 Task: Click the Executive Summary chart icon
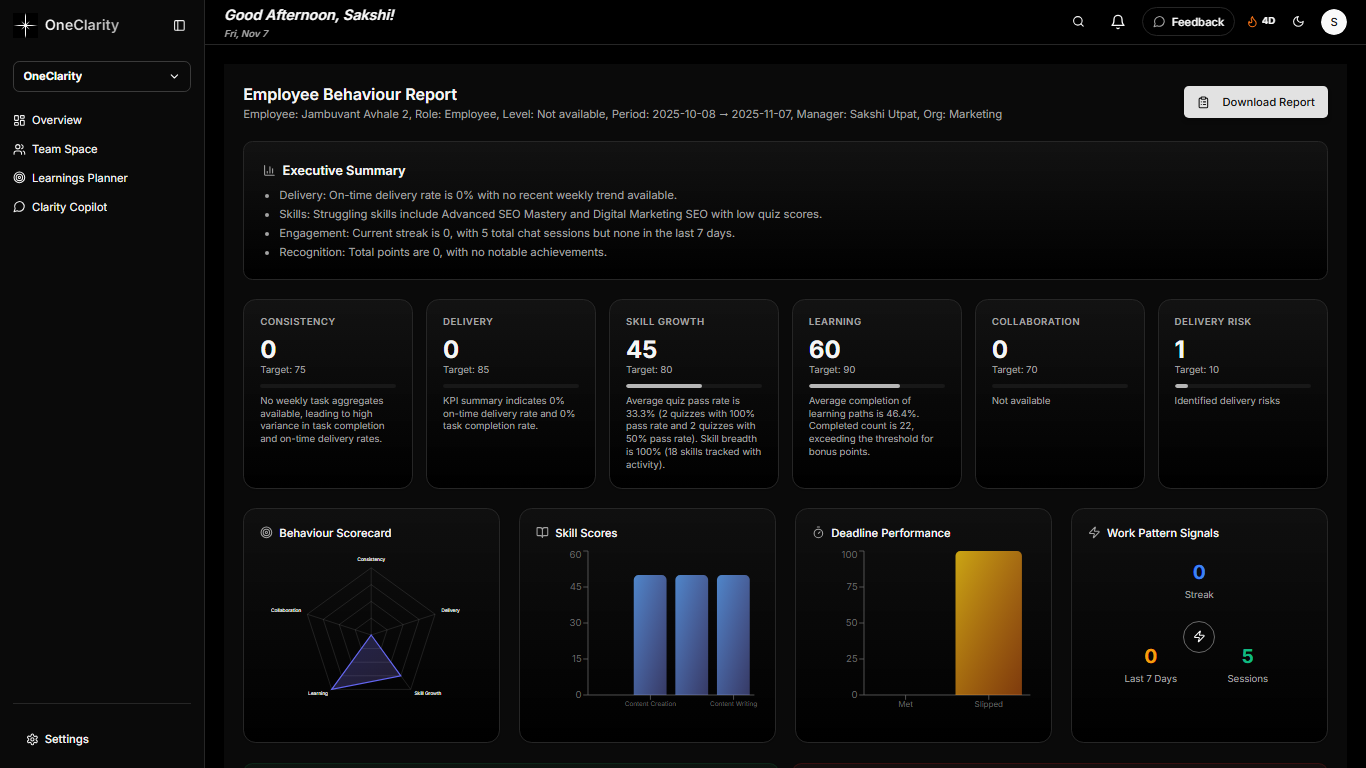pos(269,171)
